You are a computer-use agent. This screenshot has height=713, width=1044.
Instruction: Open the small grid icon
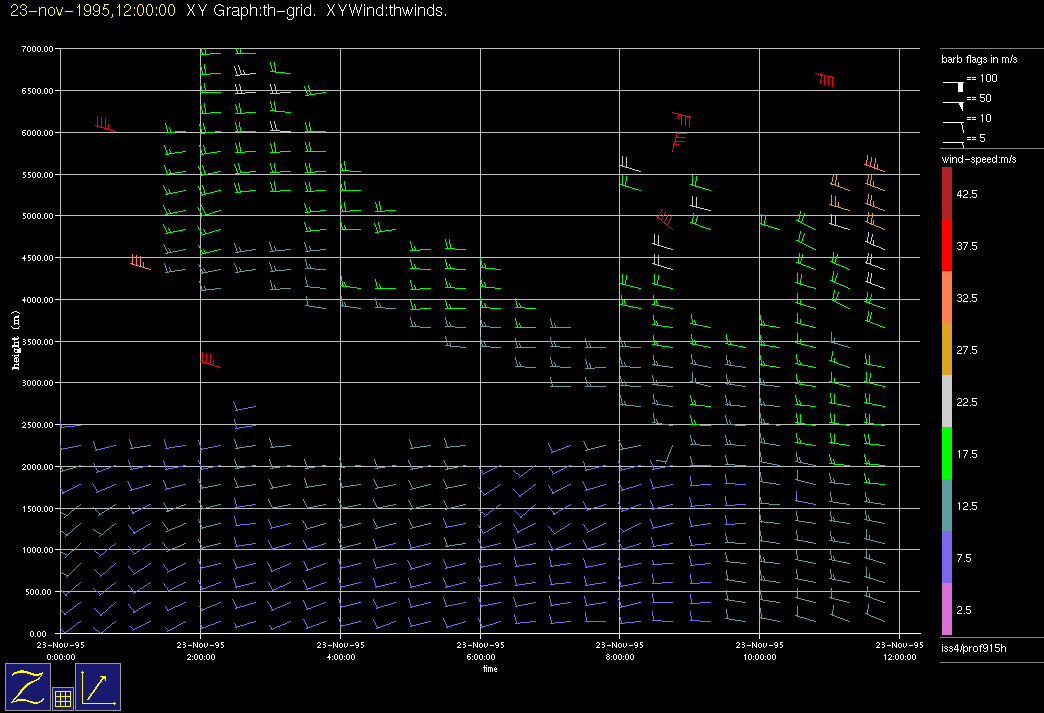coord(62,699)
